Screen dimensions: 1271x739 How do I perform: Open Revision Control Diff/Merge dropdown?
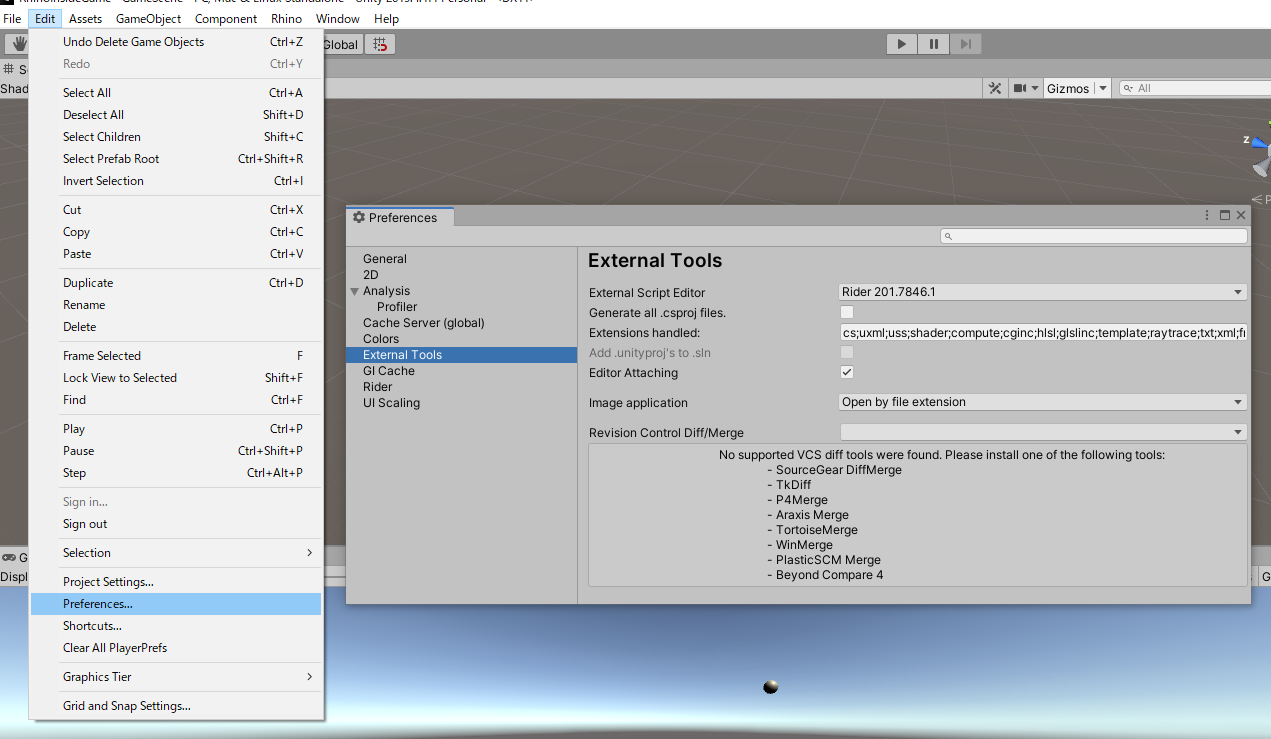(x=1043, y=432)
